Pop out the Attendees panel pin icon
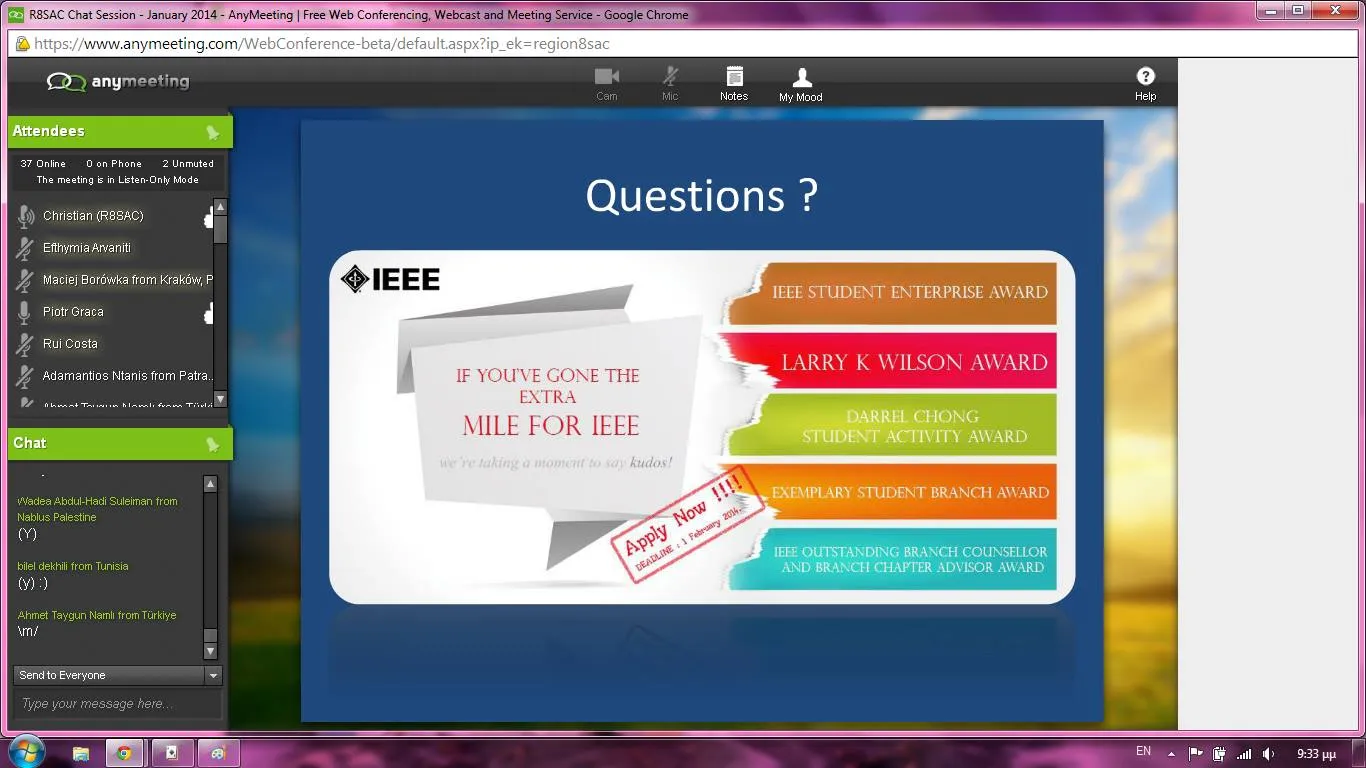The width and height of the screenshot is (1366, 768). (x=212, y=132)
